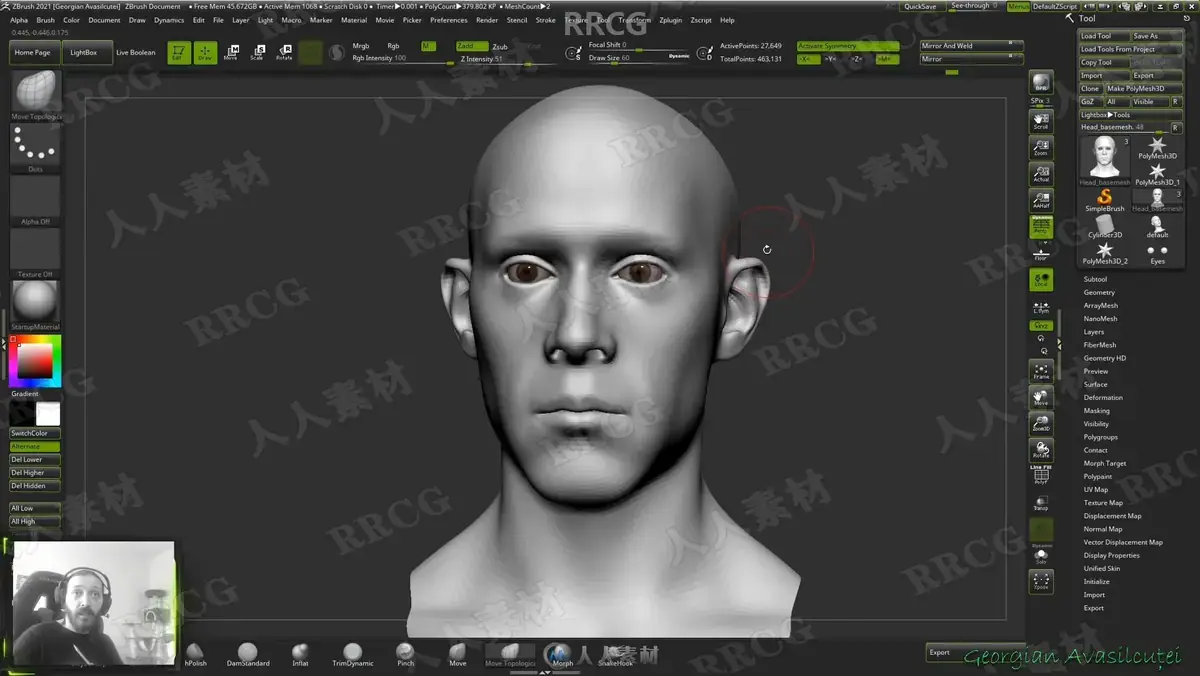Viewport: 1200px width, 676px height.
Task: Toggle Live Boolean
Action: click(136, 52)
